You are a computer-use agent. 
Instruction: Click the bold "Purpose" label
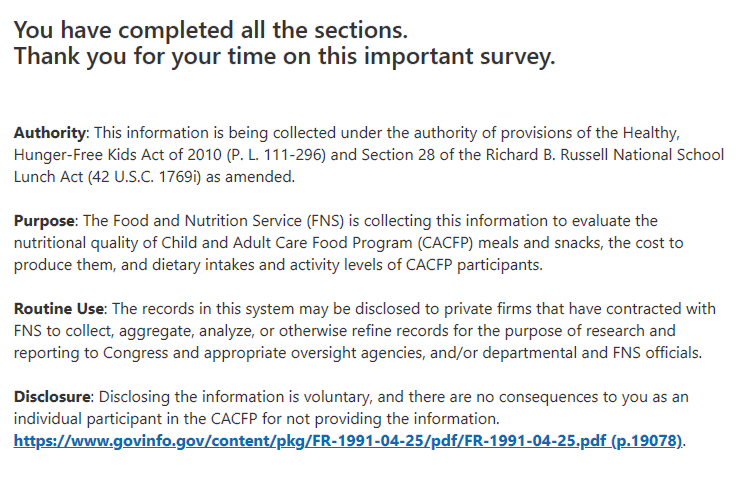tap(44, 221)
